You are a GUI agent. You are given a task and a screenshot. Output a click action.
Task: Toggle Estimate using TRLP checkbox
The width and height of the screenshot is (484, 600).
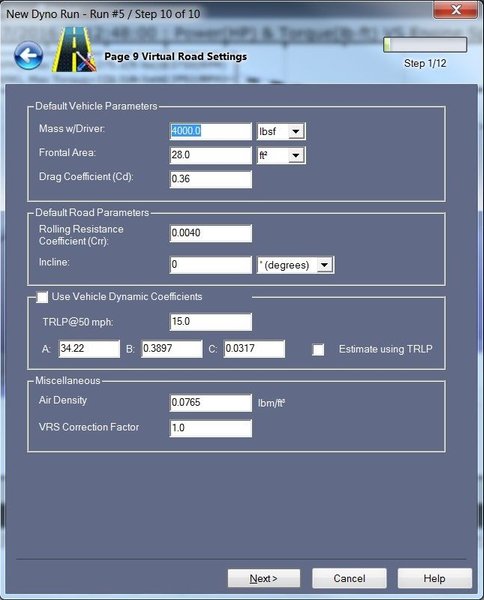pos(318,349)
